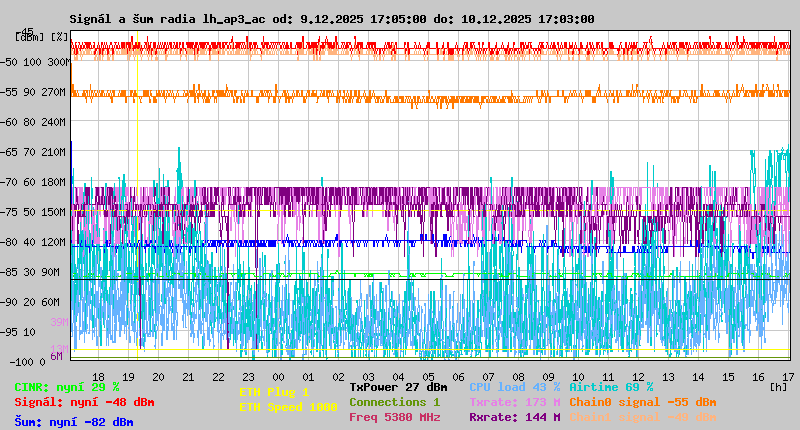
Task: Click the [h] unit label on time axis
Action: click(778, 386)
